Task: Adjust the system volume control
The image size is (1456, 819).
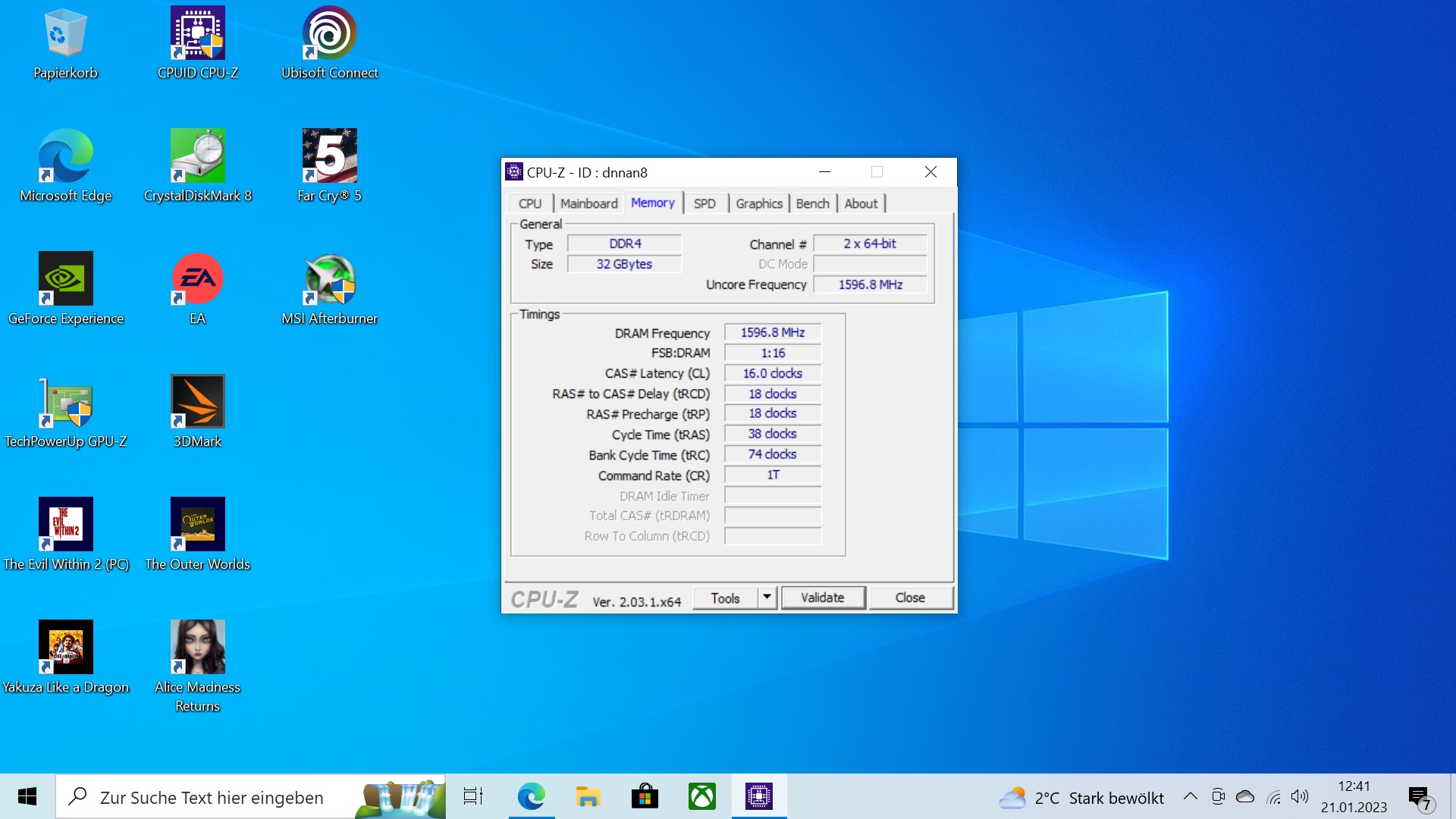Action: point(1300,797)
